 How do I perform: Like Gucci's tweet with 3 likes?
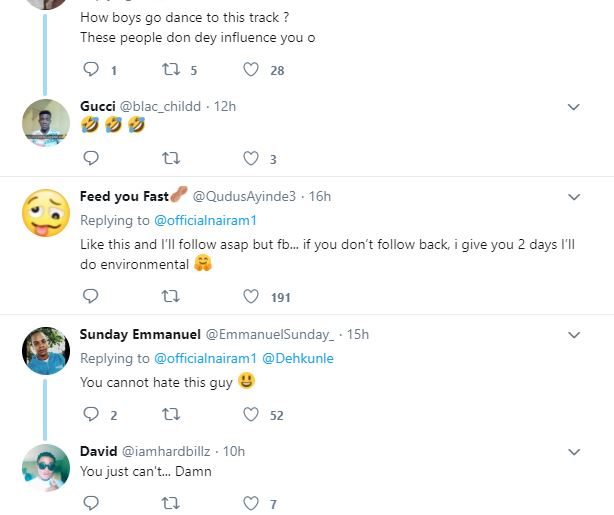pos(252,158)
